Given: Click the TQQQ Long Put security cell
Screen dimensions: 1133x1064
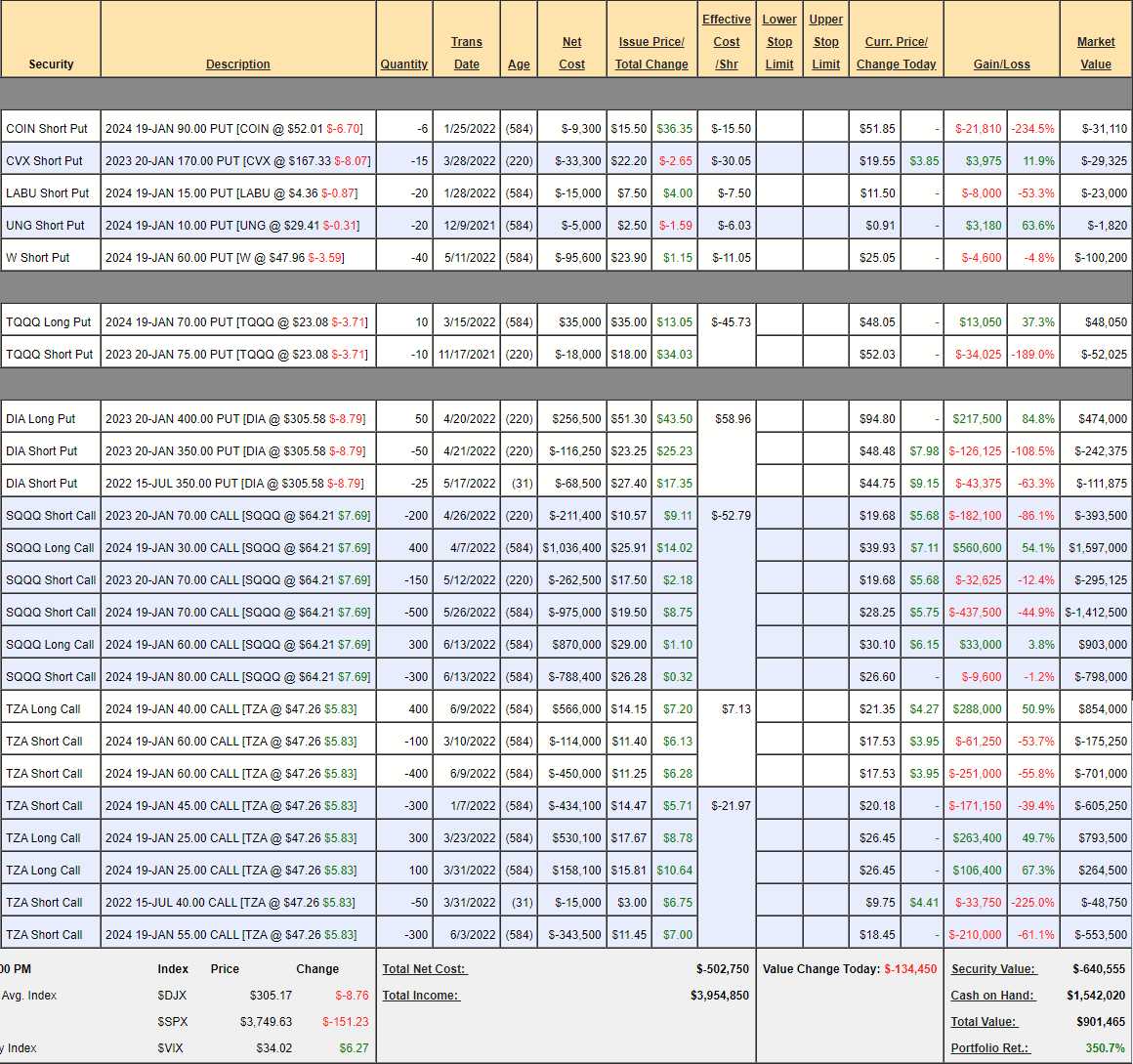Looking at the screenshot, I should click(x=49, y=322).
